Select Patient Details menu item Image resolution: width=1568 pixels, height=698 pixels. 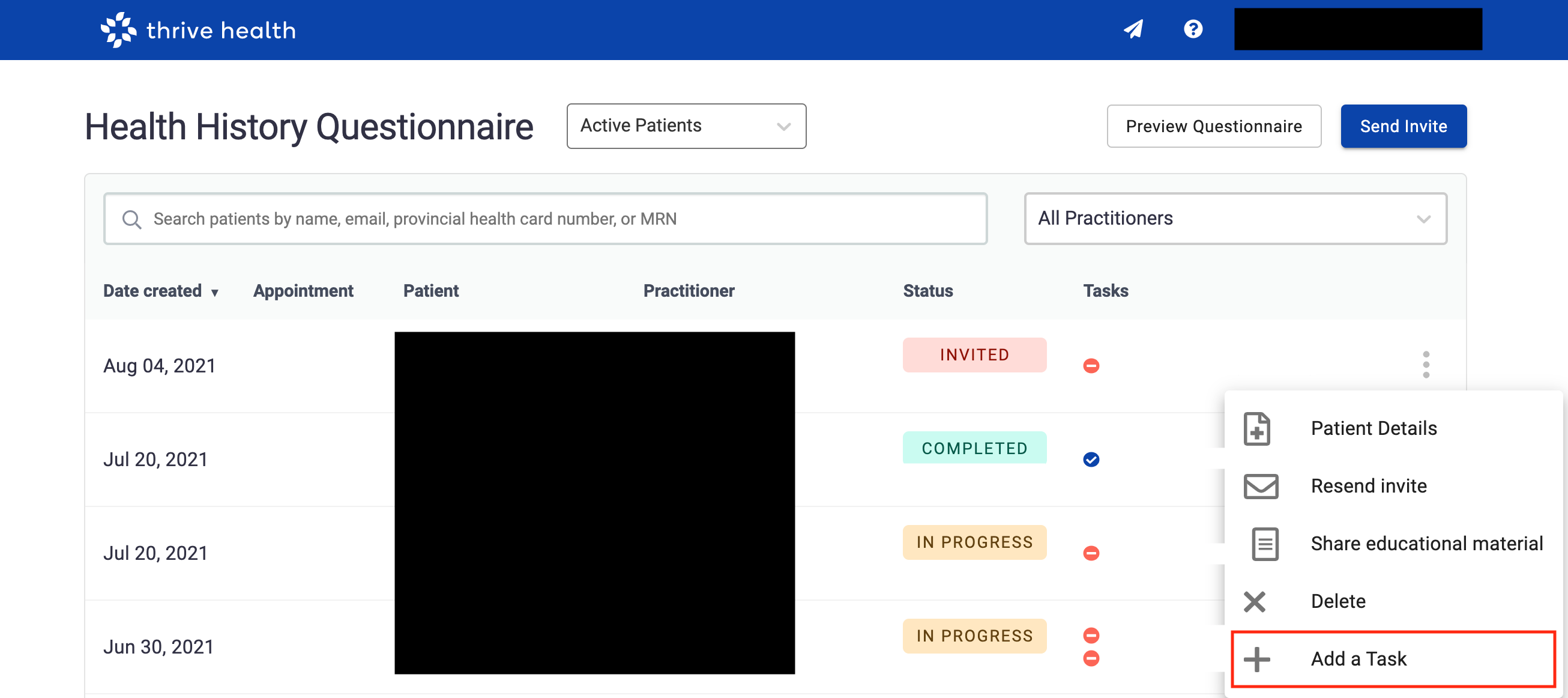click(x=1393, y=429)
